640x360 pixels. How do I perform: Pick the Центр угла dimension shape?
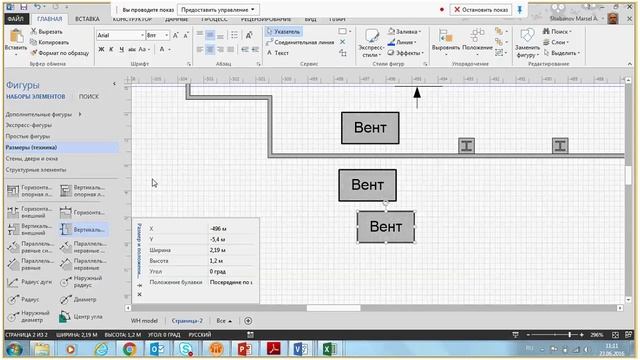point(81,317)
